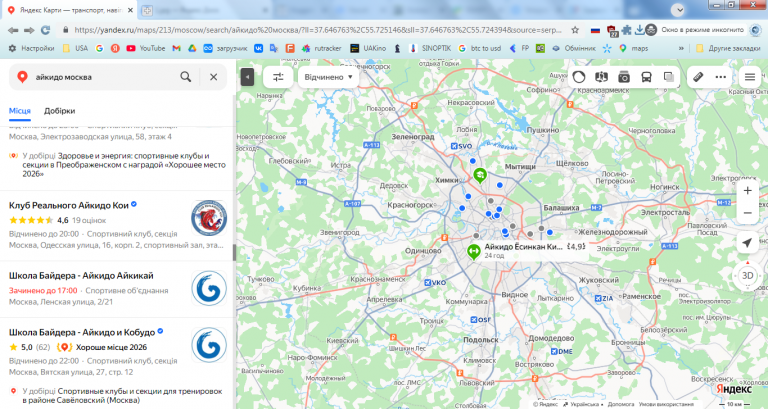Open the 'btc to usd' bookmark
The height and width of the screenshot is (409, 768).
pos(480,48)
